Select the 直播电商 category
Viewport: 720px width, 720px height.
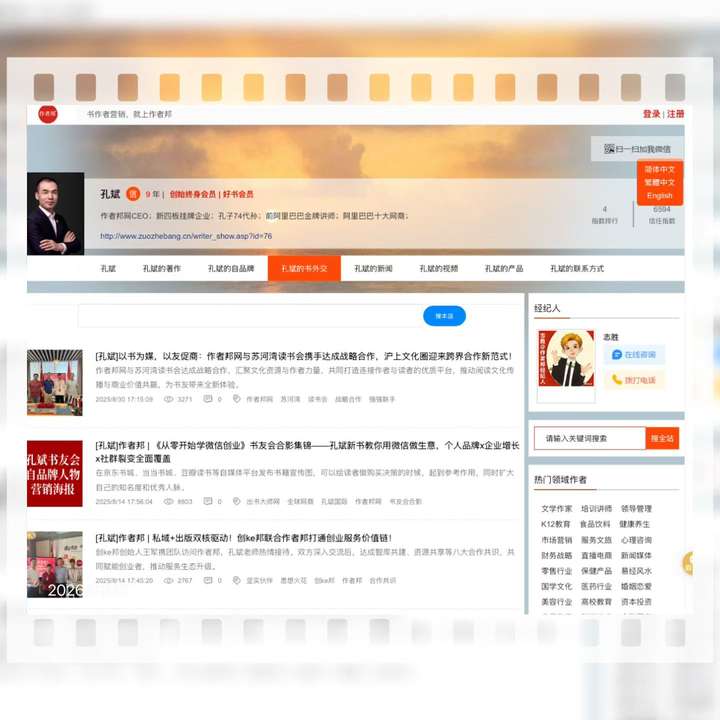tap(596, 556)
